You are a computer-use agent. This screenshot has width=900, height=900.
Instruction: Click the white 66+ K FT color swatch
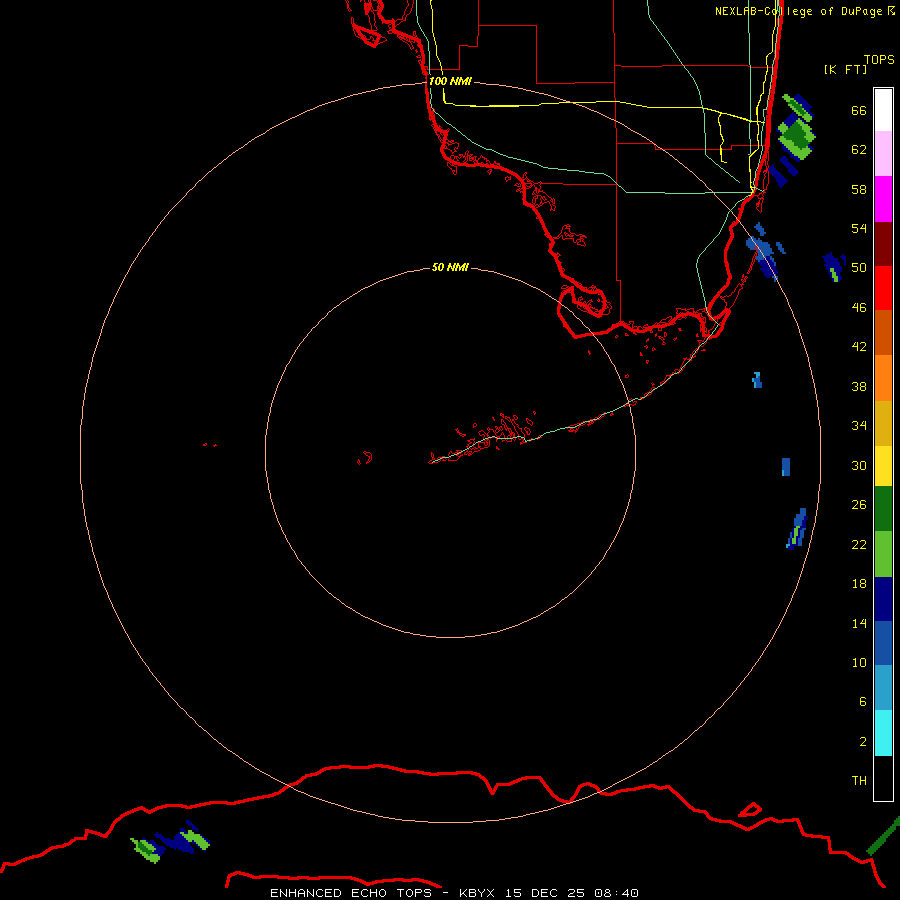click(883, 110)
